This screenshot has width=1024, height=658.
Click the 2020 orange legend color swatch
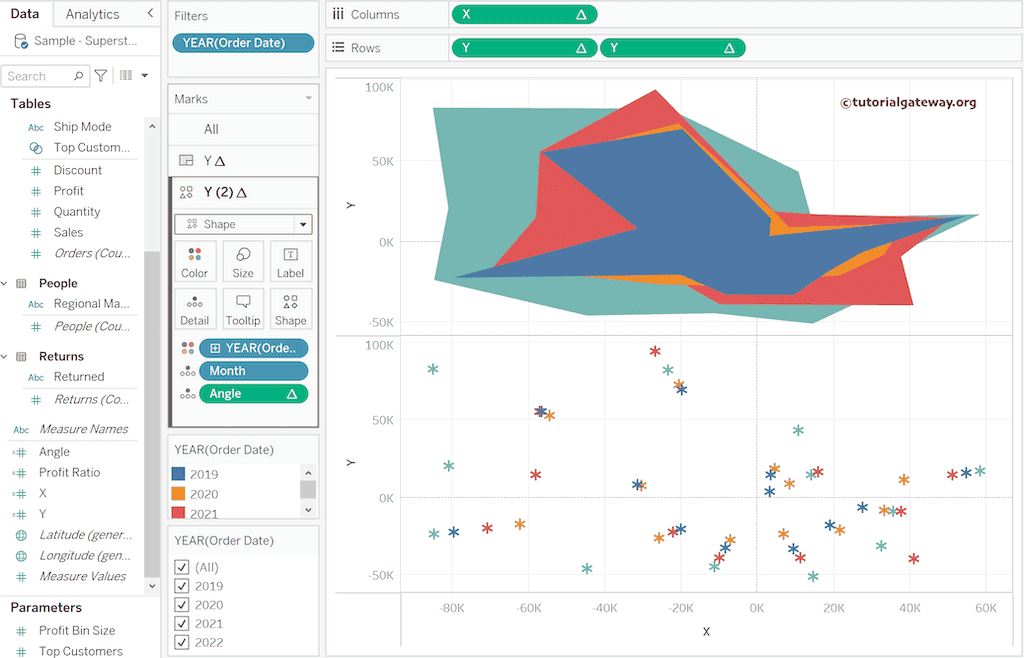(179, 494)
